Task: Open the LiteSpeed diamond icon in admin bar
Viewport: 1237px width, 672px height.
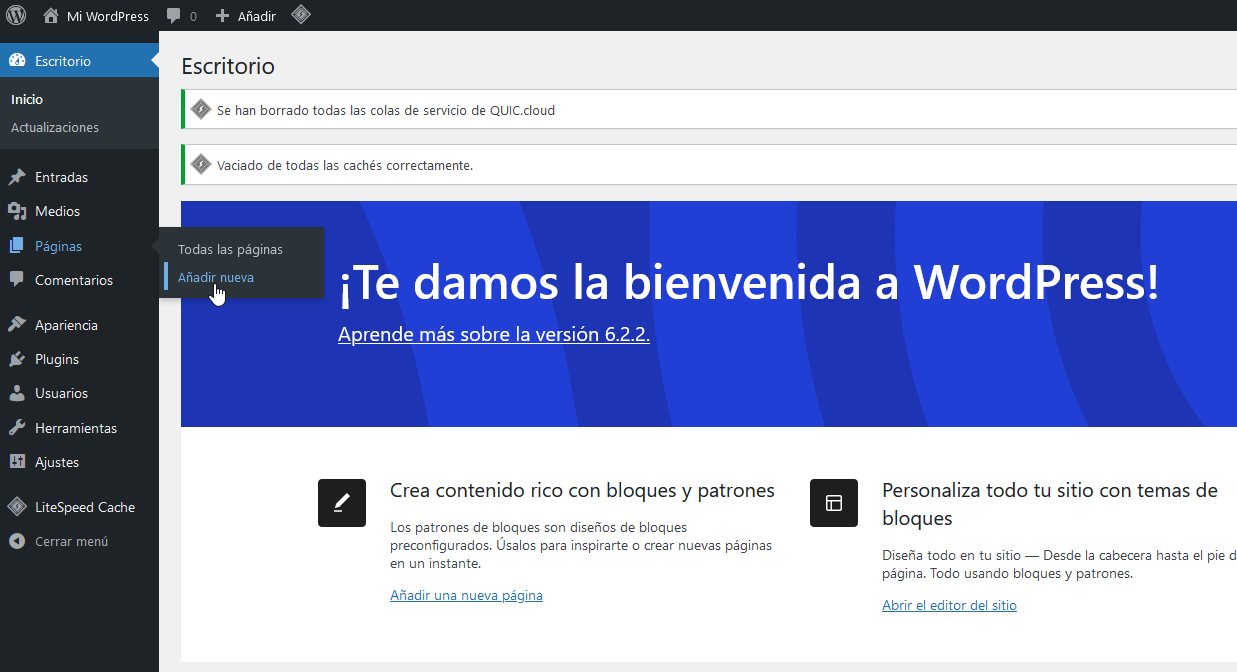Action: point(300,15)
